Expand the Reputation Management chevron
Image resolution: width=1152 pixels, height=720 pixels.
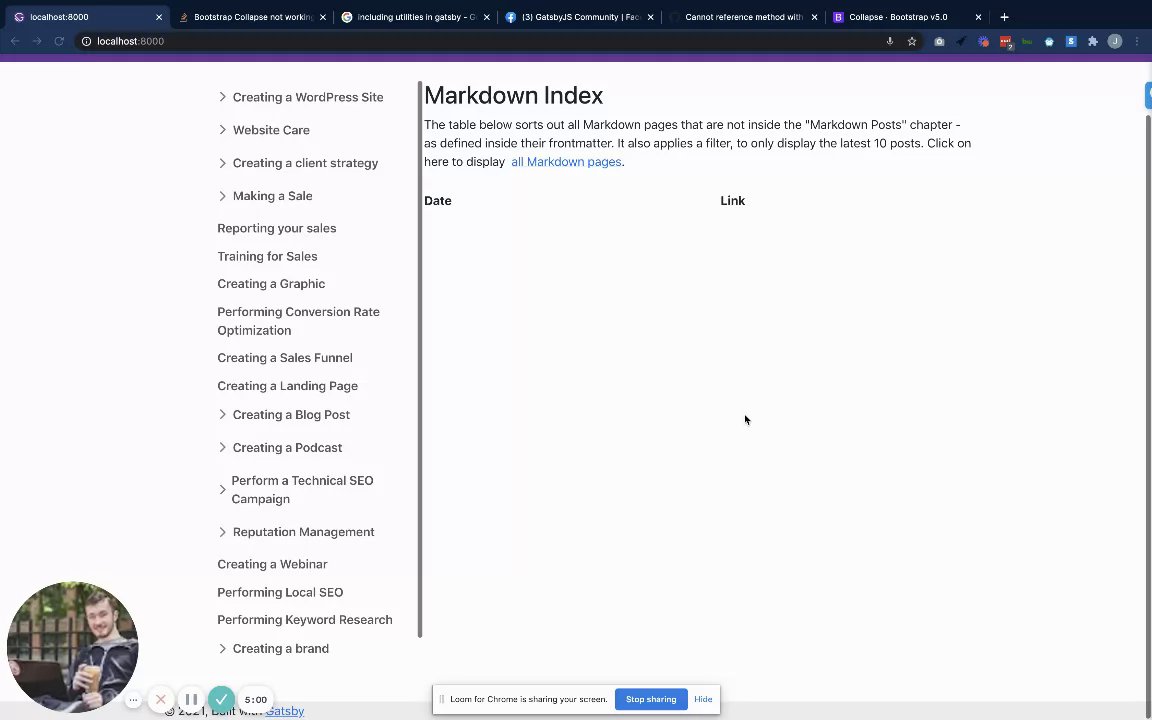(222, 532)
